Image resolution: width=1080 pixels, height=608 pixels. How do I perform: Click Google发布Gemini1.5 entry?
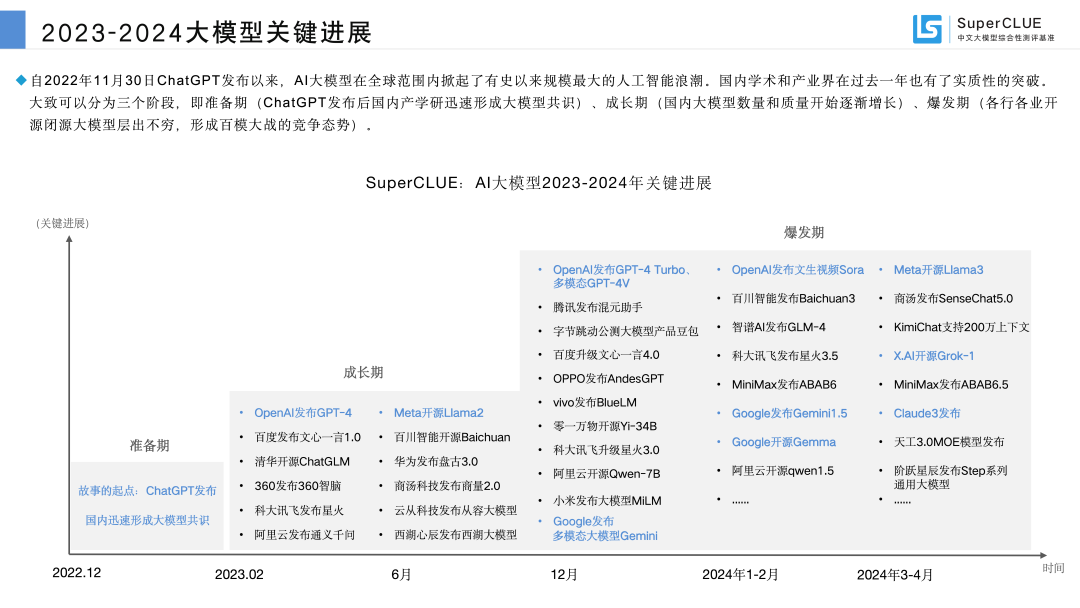tap(789, 414)
